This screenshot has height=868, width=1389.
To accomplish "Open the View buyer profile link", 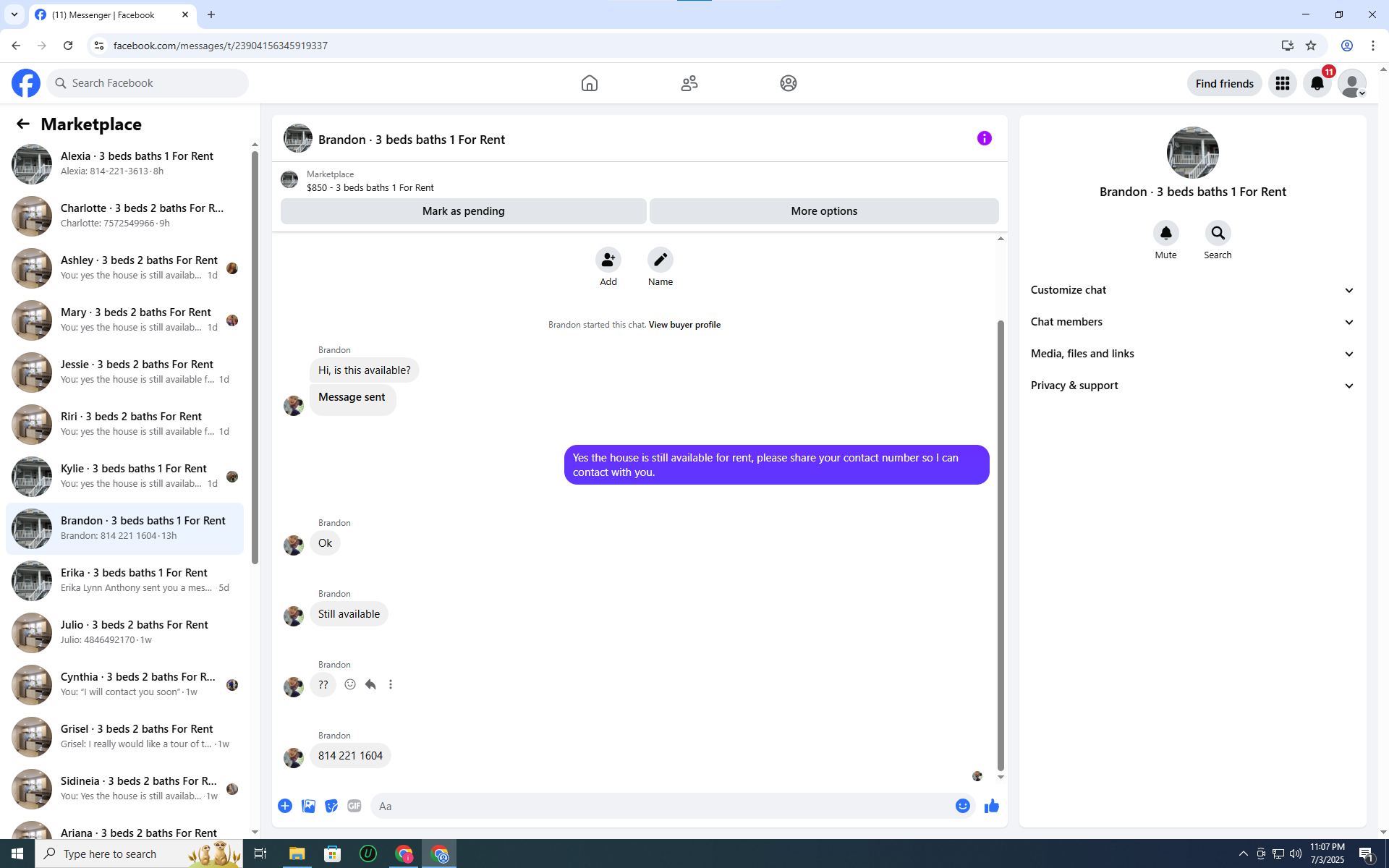I will [684, 325].
